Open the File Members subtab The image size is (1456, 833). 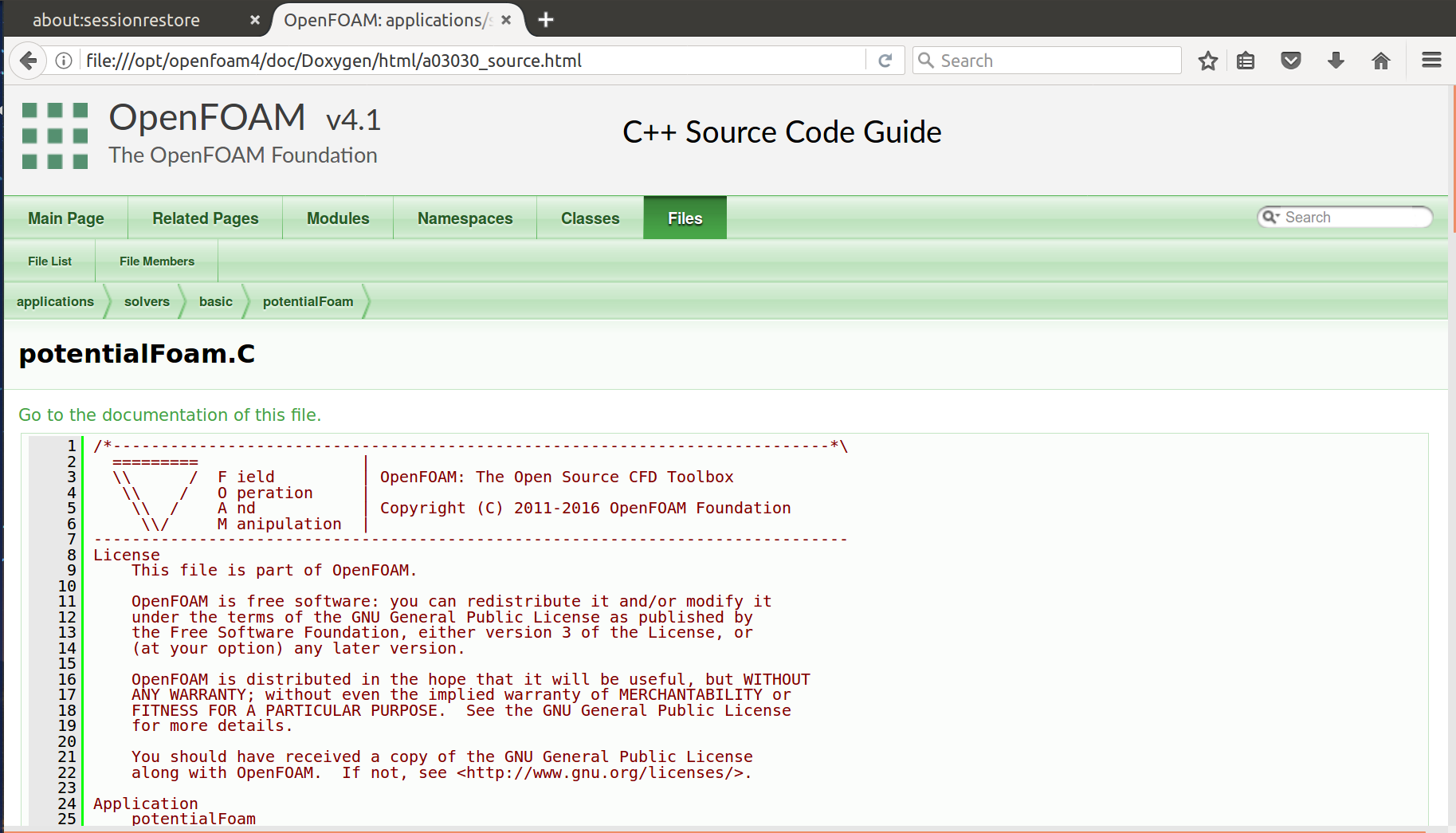pyautogui.click(x=157, y=261)
